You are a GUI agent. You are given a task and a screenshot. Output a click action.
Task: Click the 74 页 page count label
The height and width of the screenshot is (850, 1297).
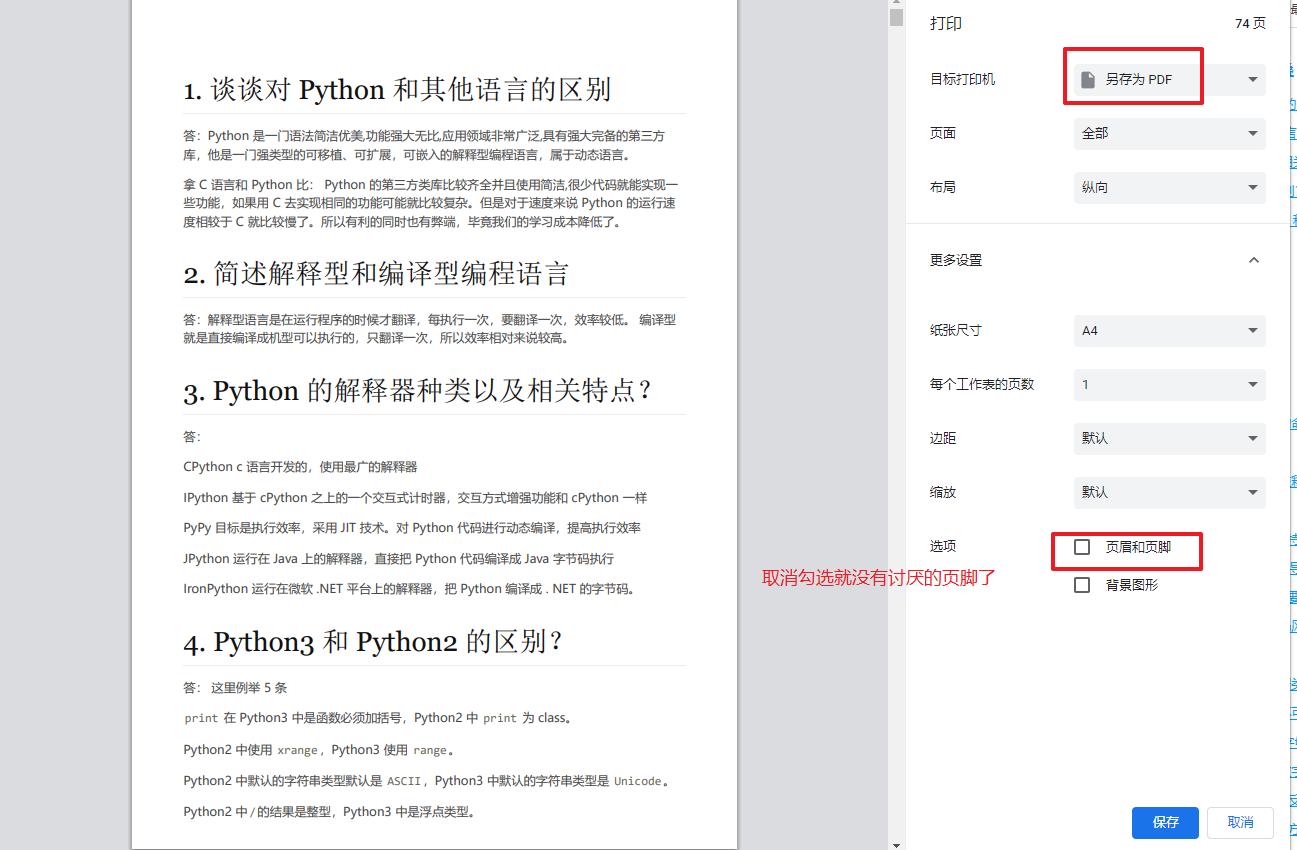[x=1250, y=22]
